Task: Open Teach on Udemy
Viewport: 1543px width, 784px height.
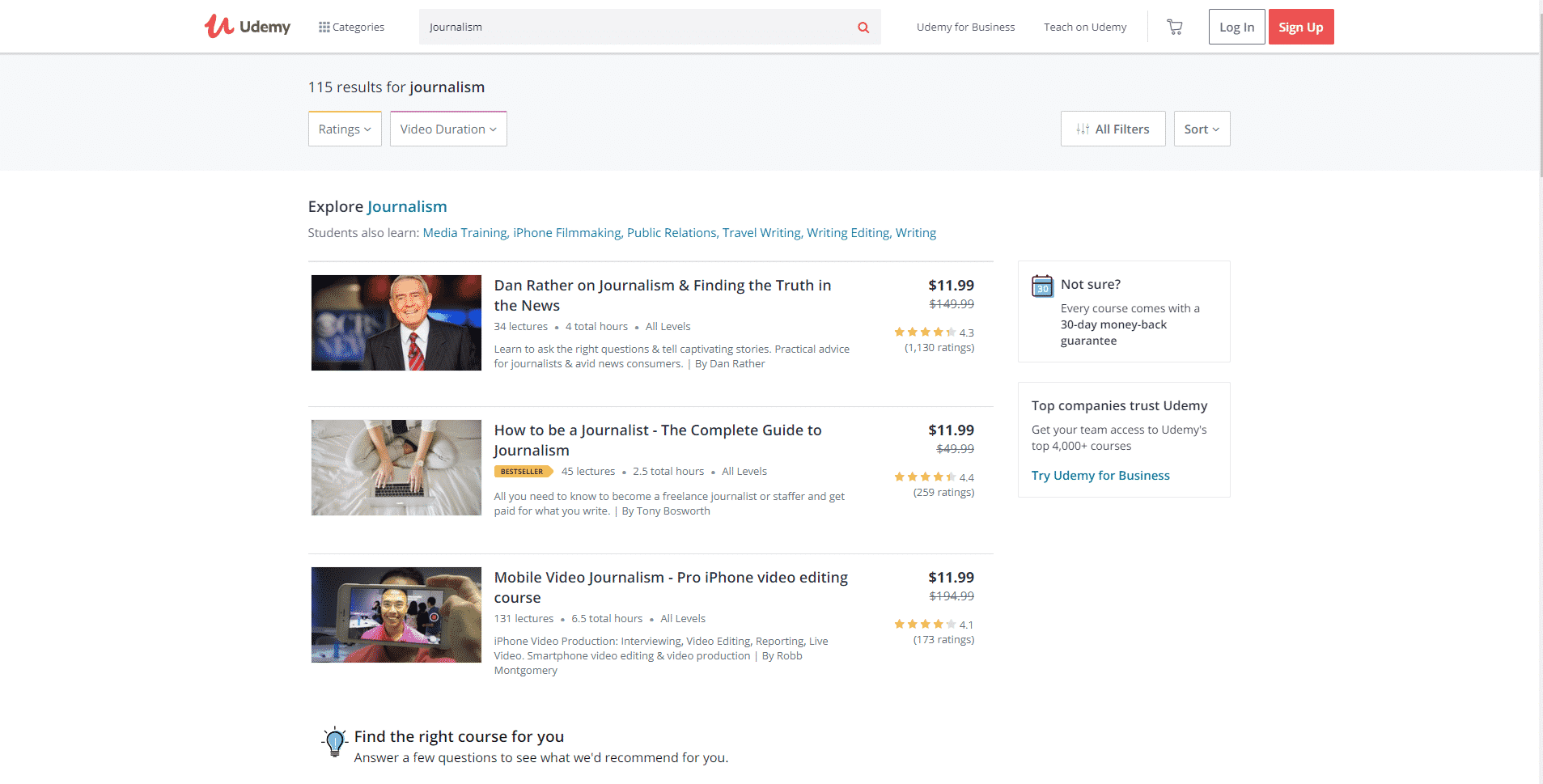Action: [x=1085, y=27]
